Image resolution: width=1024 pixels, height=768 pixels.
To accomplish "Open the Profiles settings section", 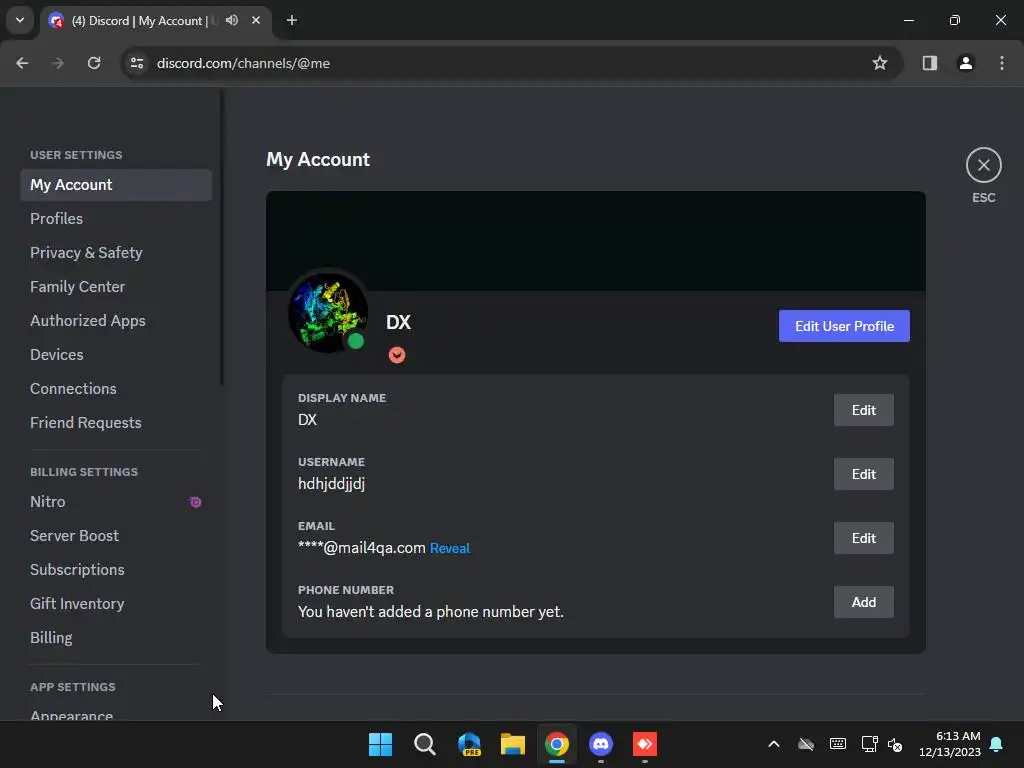I will pos(116,219).
